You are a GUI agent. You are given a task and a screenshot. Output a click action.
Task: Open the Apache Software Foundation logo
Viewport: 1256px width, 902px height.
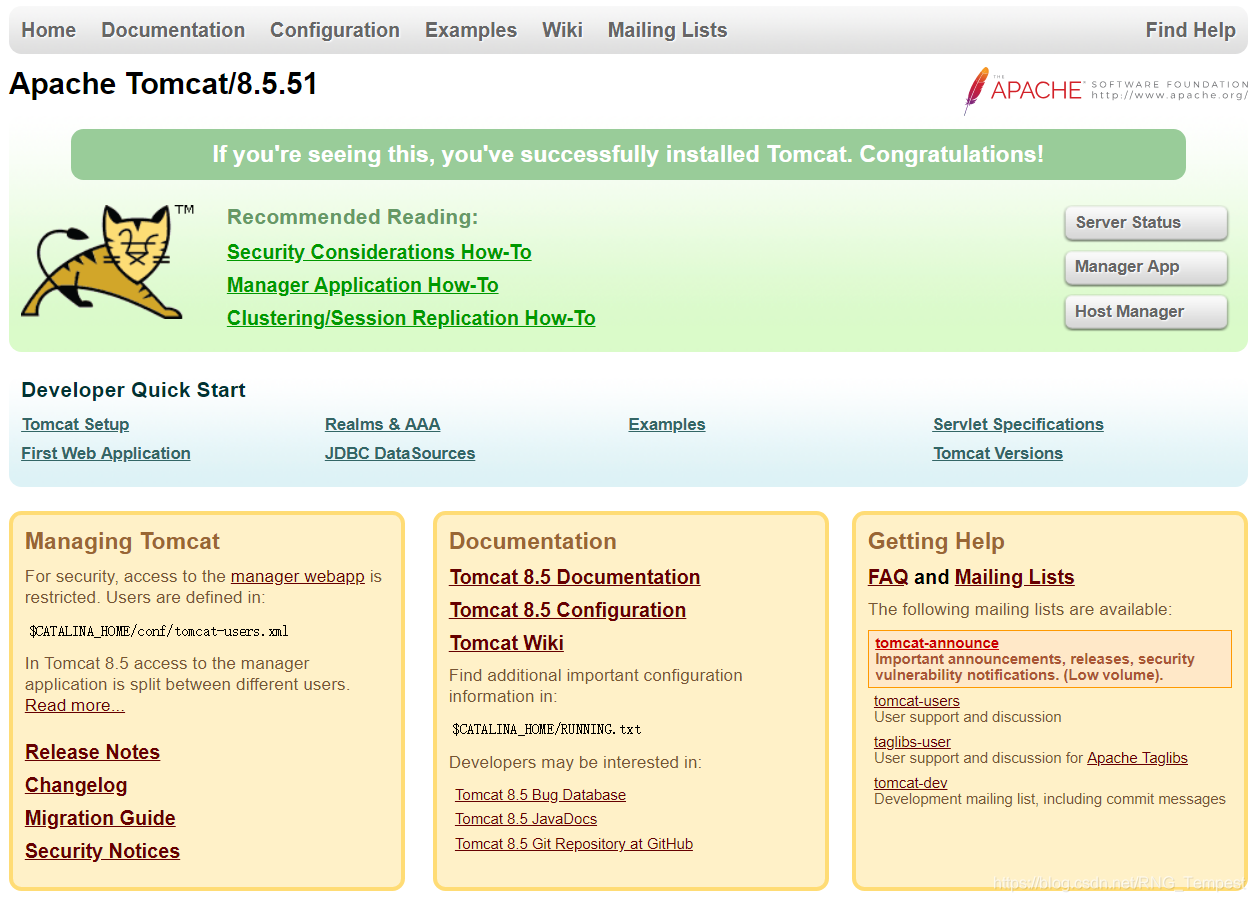coord(1105,90)
